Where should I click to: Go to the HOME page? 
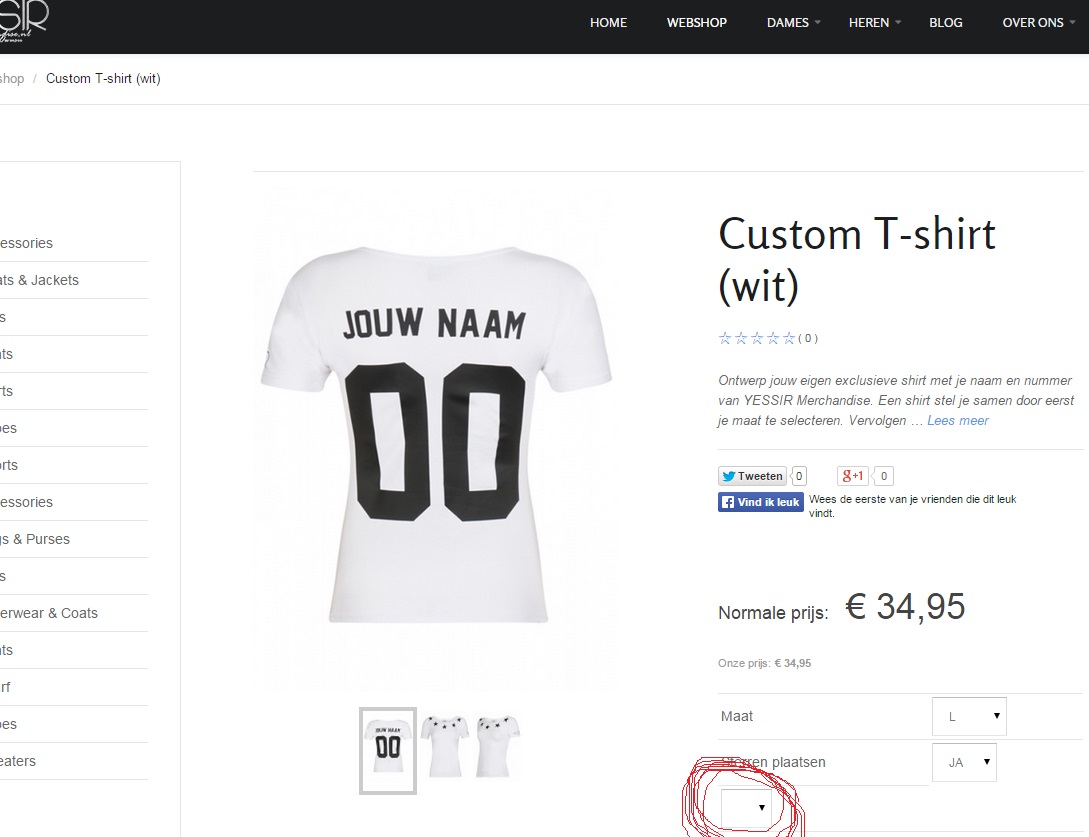(608, 22)
